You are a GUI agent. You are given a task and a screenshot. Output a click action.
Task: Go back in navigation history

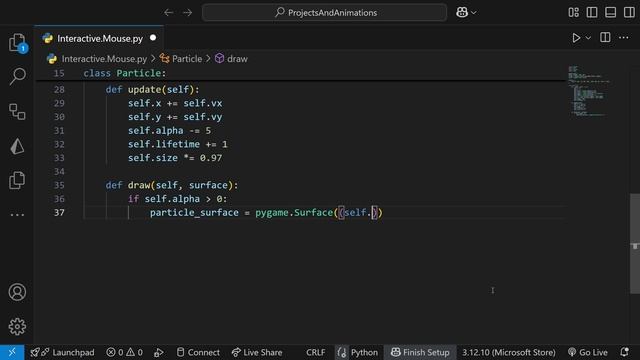(x=169, y=13)
